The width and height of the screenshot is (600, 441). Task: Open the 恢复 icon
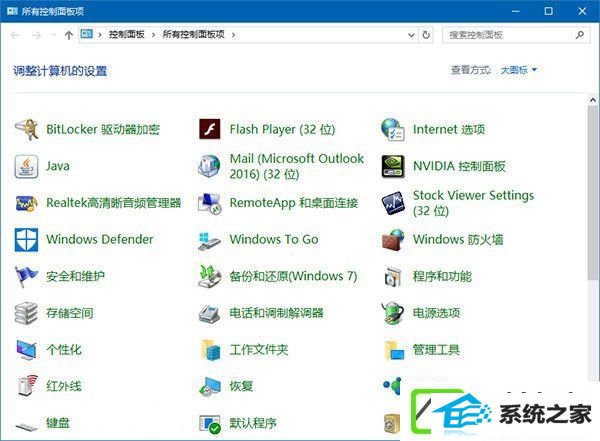210,386
